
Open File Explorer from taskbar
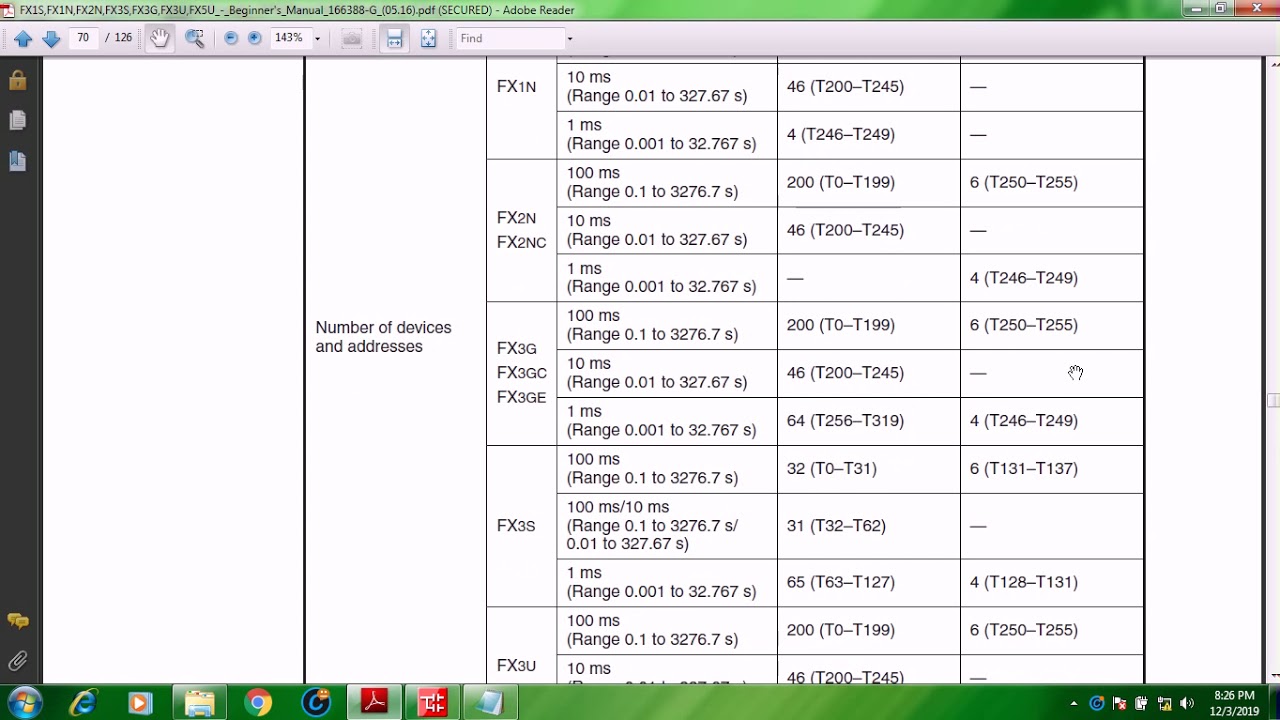(x=199, y=703)
